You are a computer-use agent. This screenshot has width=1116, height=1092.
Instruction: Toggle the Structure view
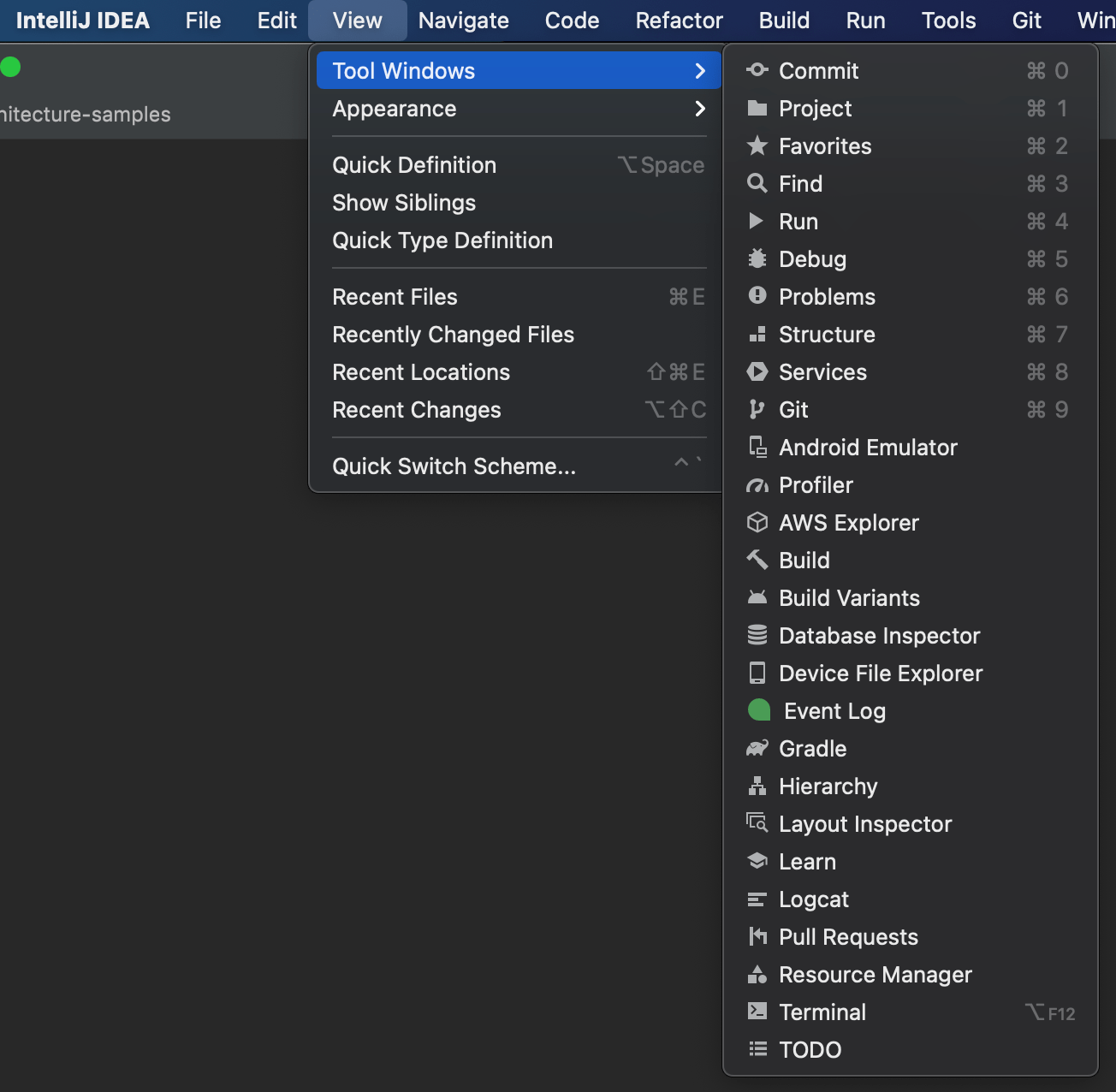point(827,334)
